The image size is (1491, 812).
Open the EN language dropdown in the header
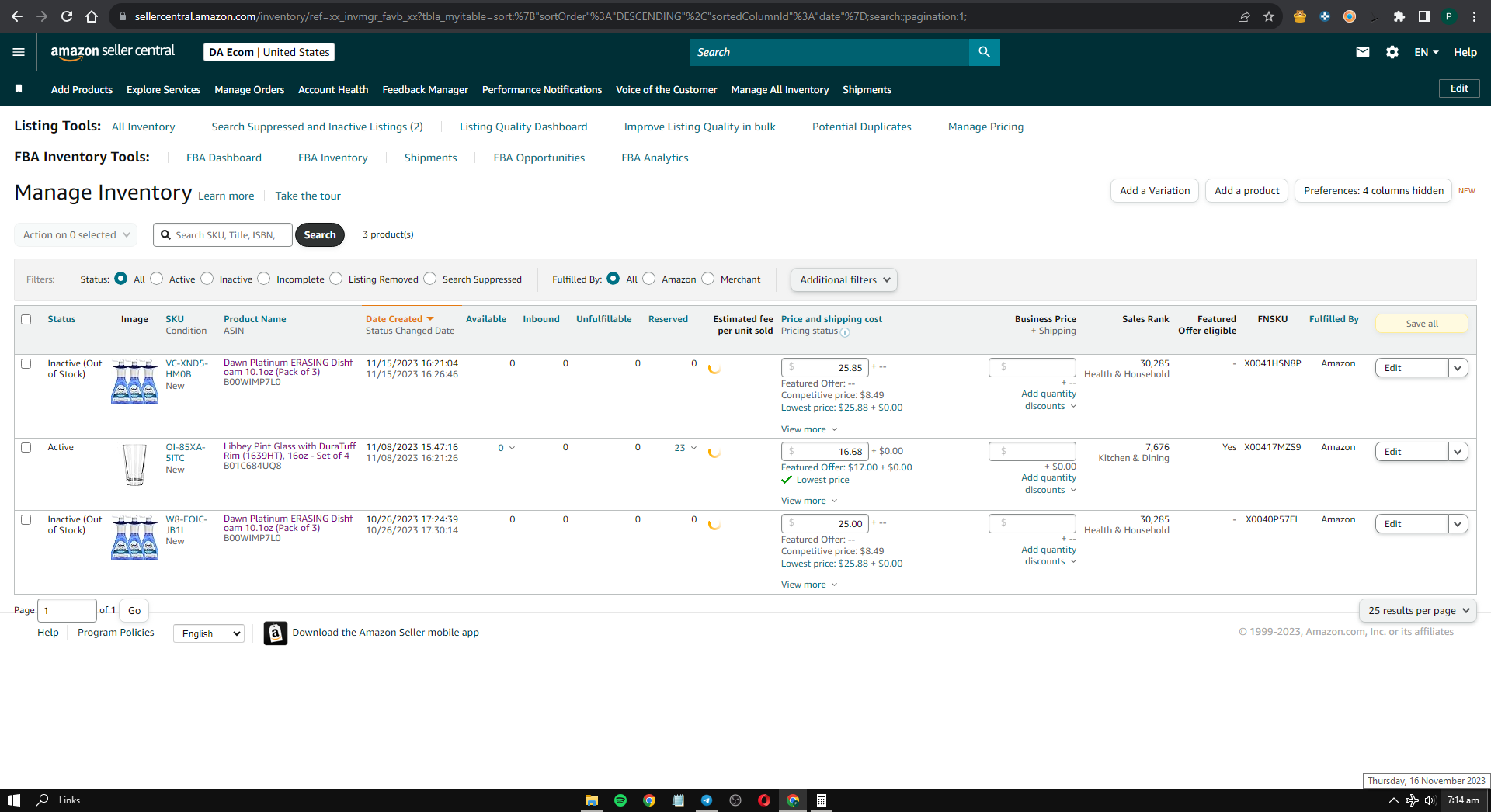click(1427, 52)
